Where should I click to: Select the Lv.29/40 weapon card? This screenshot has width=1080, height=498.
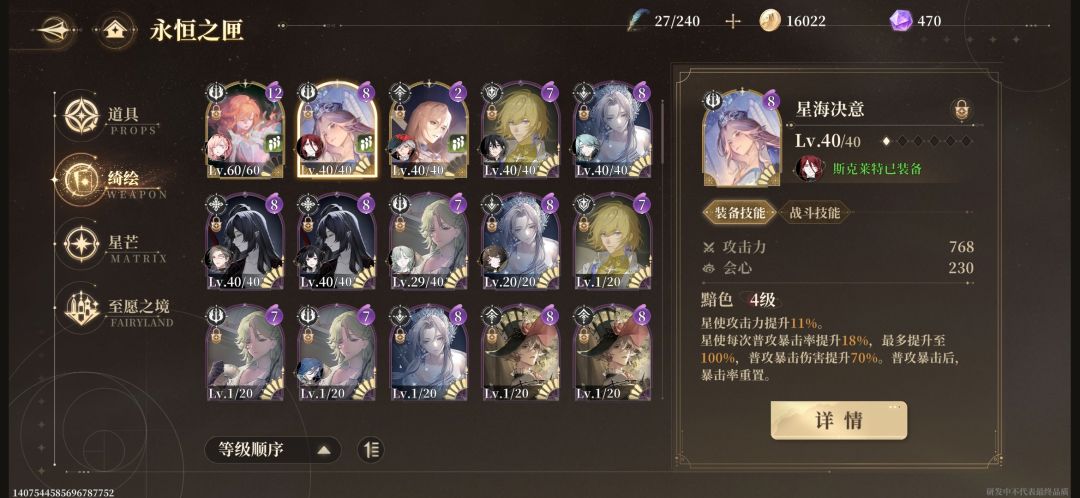tap(429, 242)
